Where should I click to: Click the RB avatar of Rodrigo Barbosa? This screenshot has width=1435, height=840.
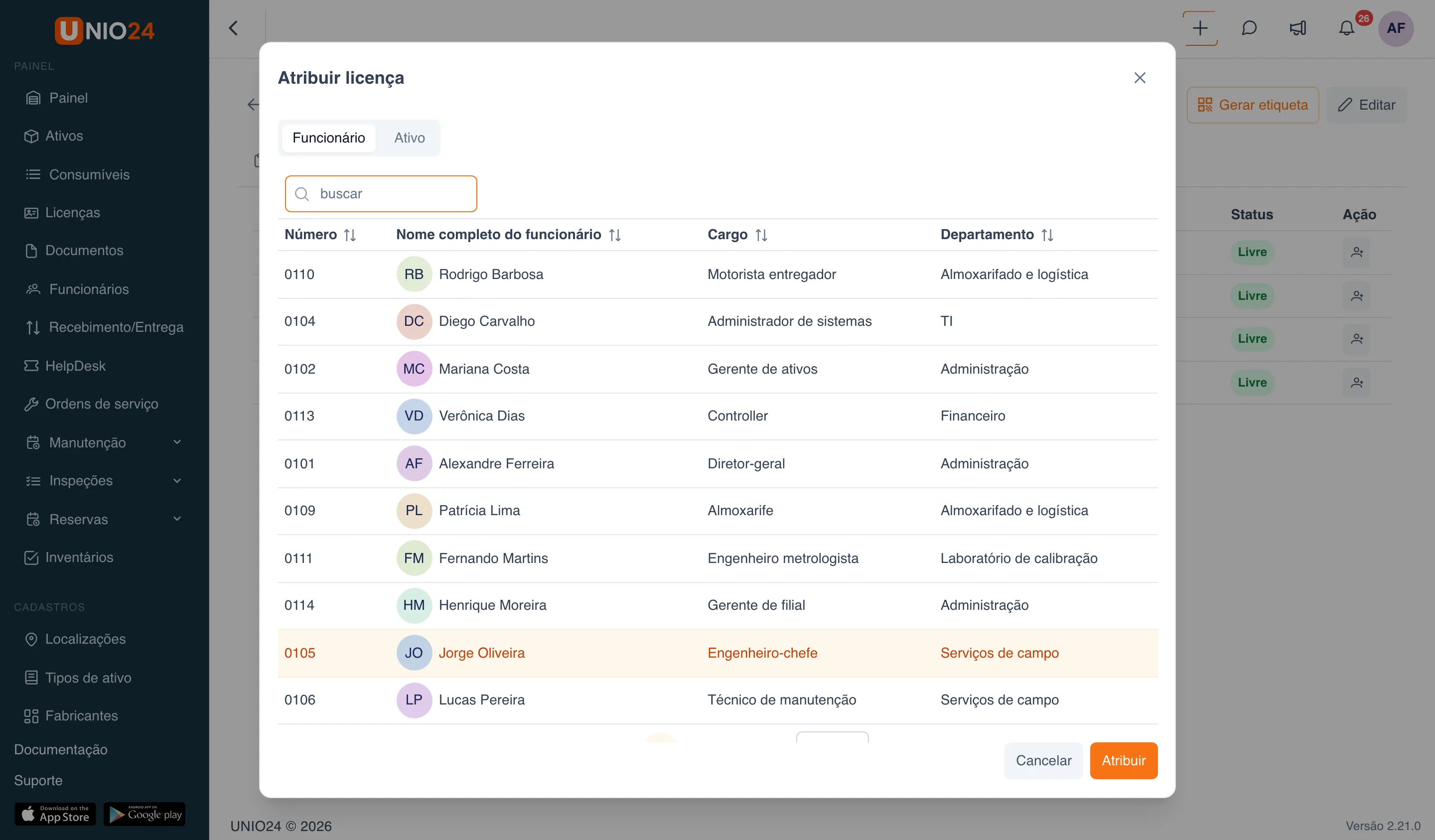point(414,274)
